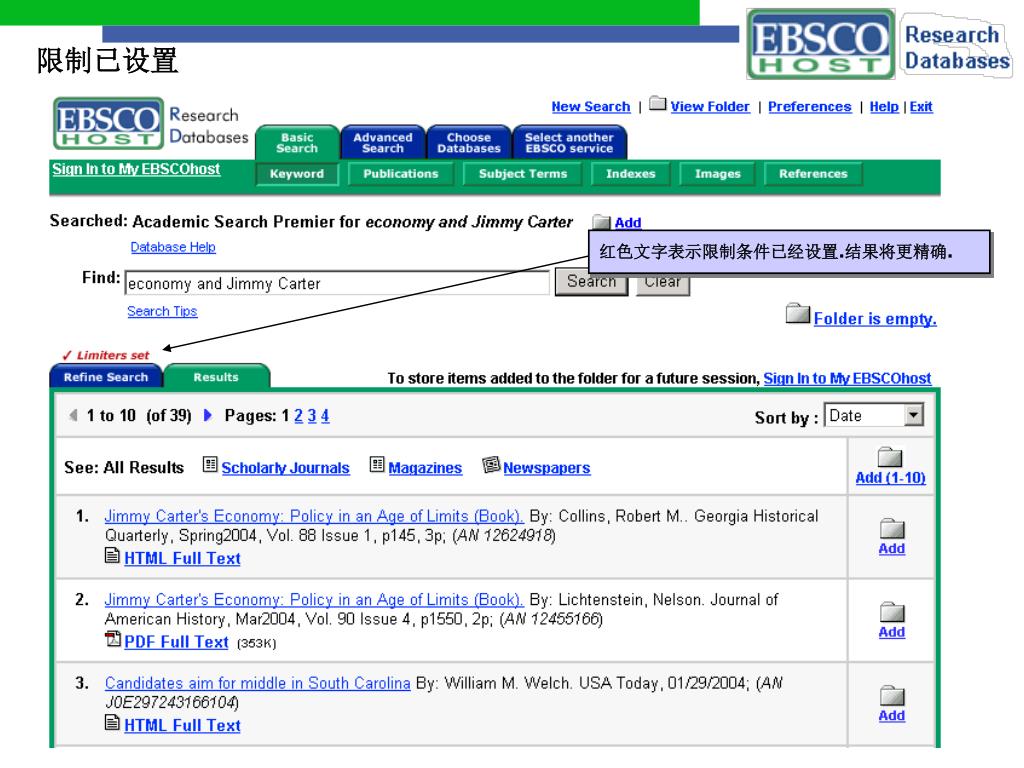Click the EBSCOhost Research Databases logo

point(152,124)
